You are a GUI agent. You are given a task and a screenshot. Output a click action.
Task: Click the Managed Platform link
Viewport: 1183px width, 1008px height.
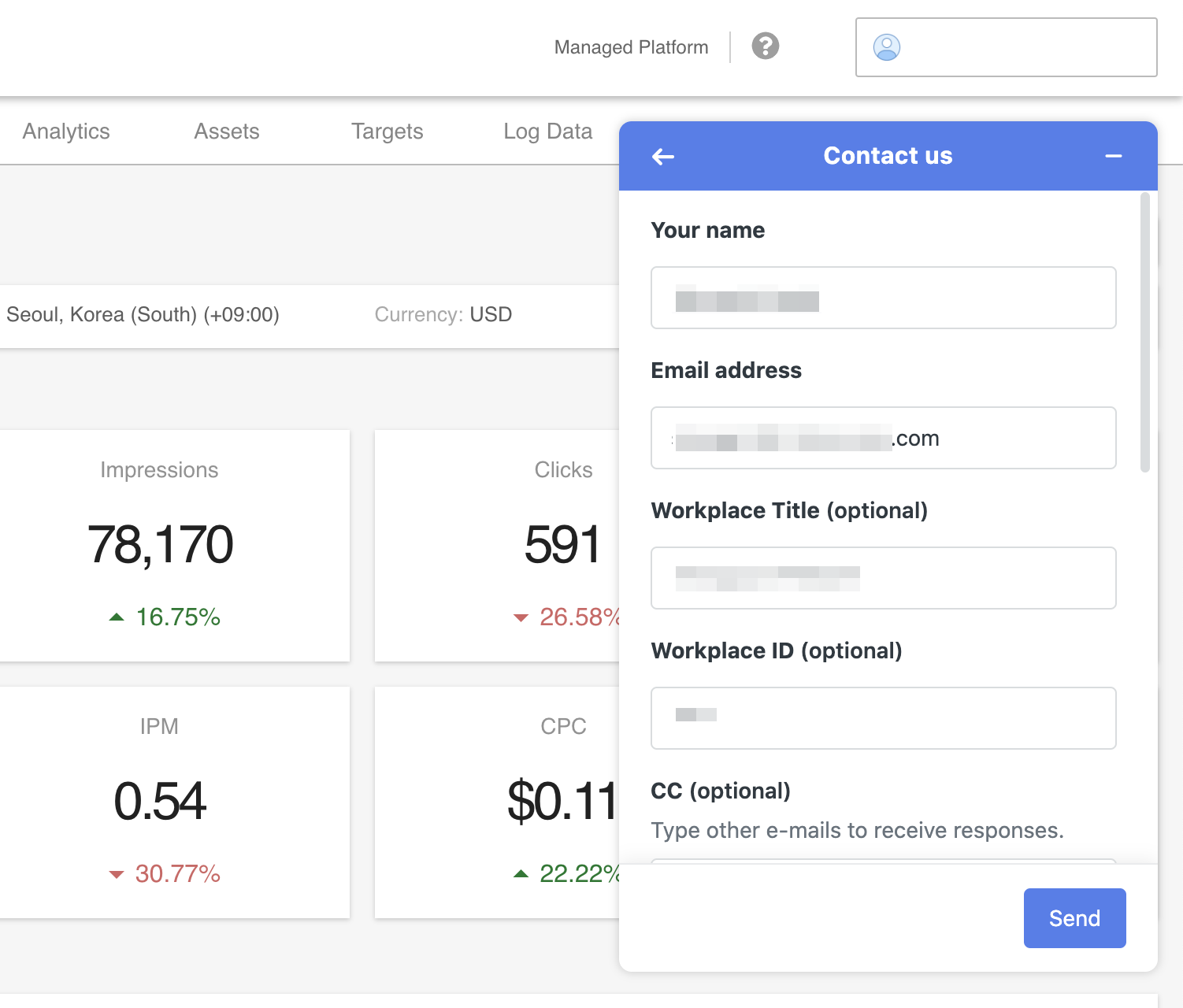pyautogui.click(x=631, y=47)
